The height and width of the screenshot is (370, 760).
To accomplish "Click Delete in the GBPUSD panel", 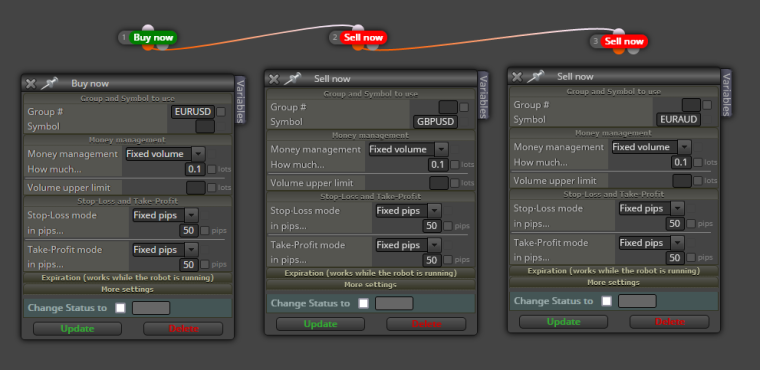I will [x=427, y=324].
